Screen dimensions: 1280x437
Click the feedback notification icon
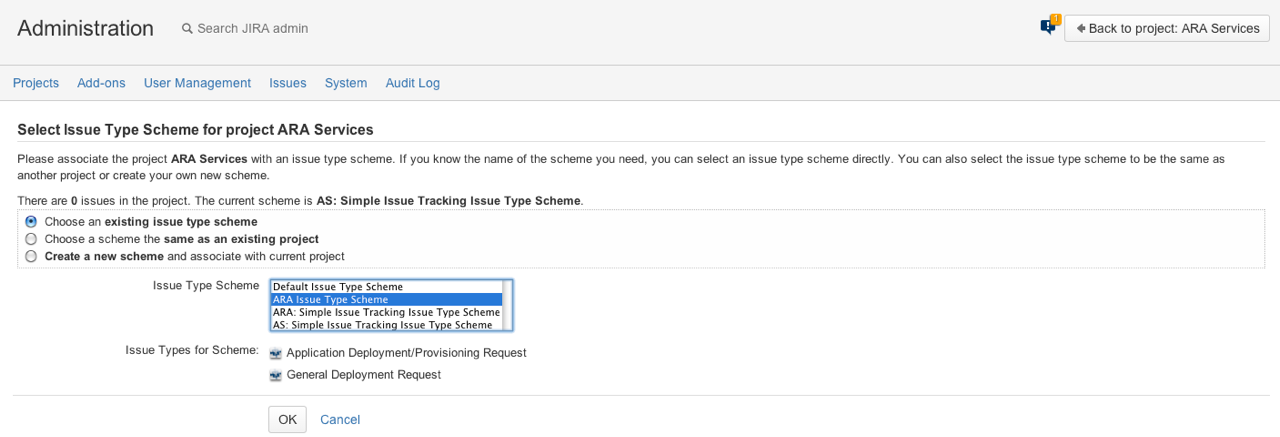1047,28
